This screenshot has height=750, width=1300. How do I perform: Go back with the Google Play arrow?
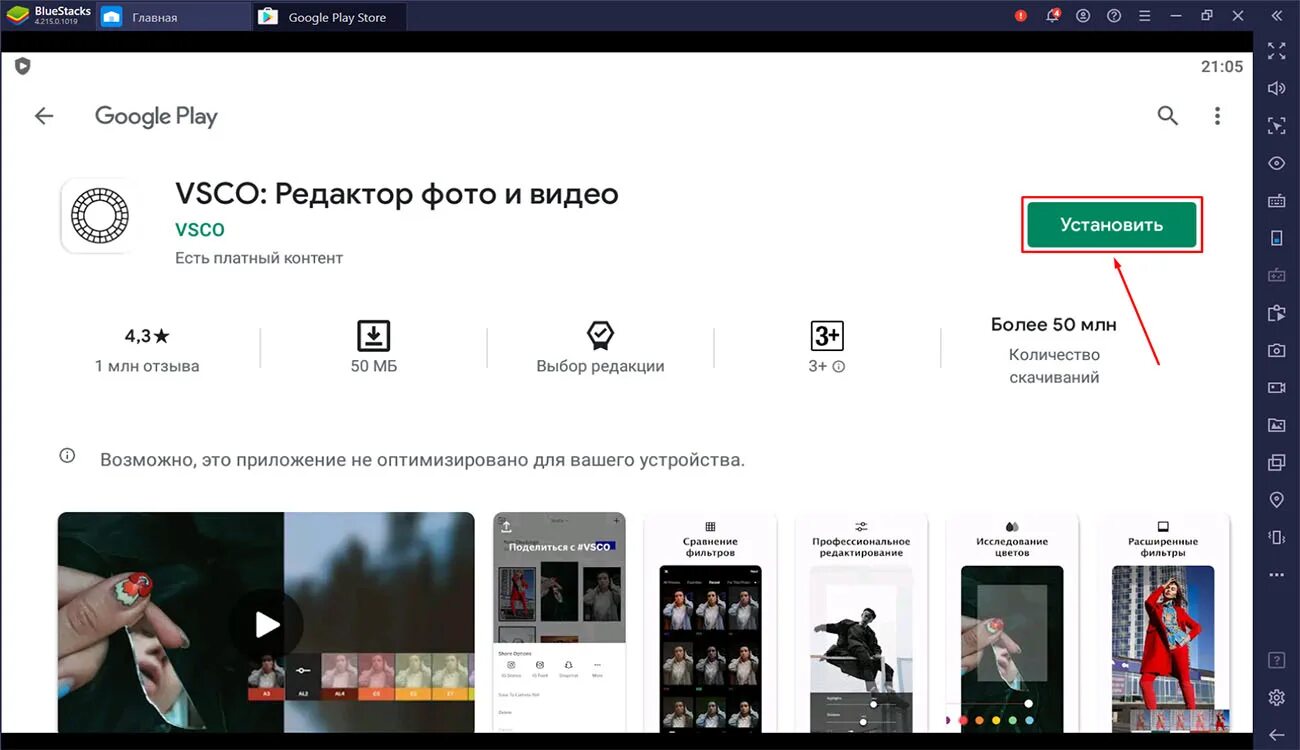pyautogui.click(x=44, y=116)
